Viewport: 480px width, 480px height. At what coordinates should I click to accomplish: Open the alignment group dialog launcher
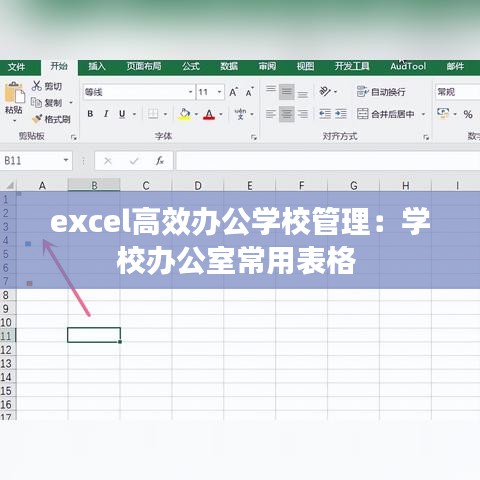[x=426, y=137]
